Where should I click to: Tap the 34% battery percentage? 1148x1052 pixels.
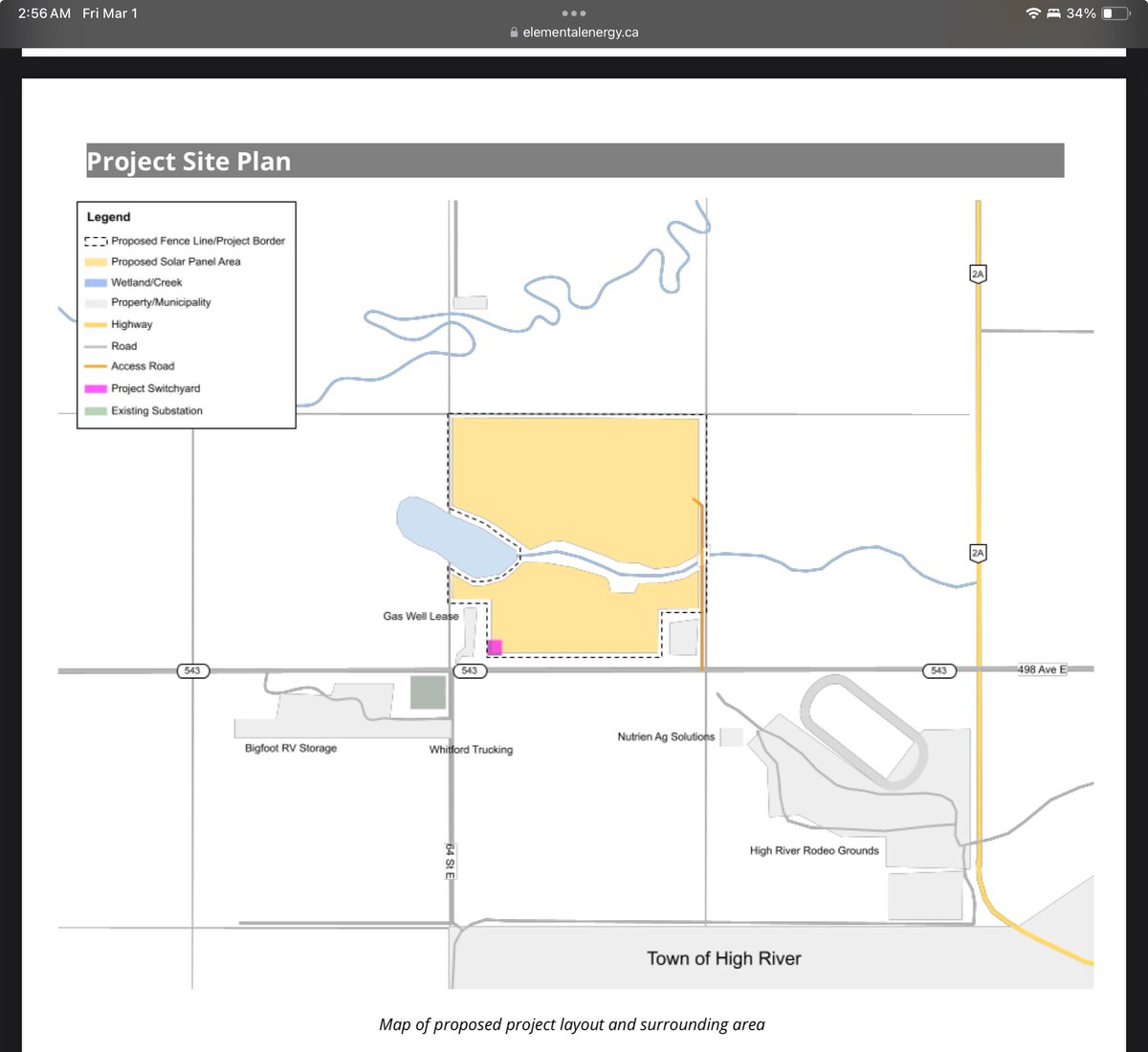[1081, 13]
